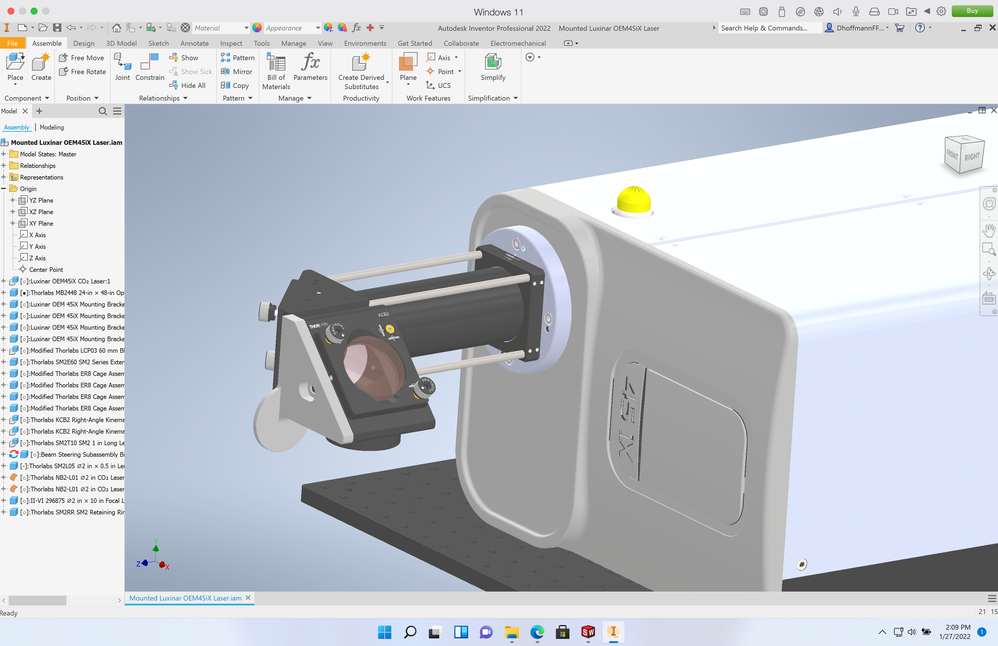Select the Free Move tool
The width and height of the screenshot is (998, 646).
pos(81,57)
